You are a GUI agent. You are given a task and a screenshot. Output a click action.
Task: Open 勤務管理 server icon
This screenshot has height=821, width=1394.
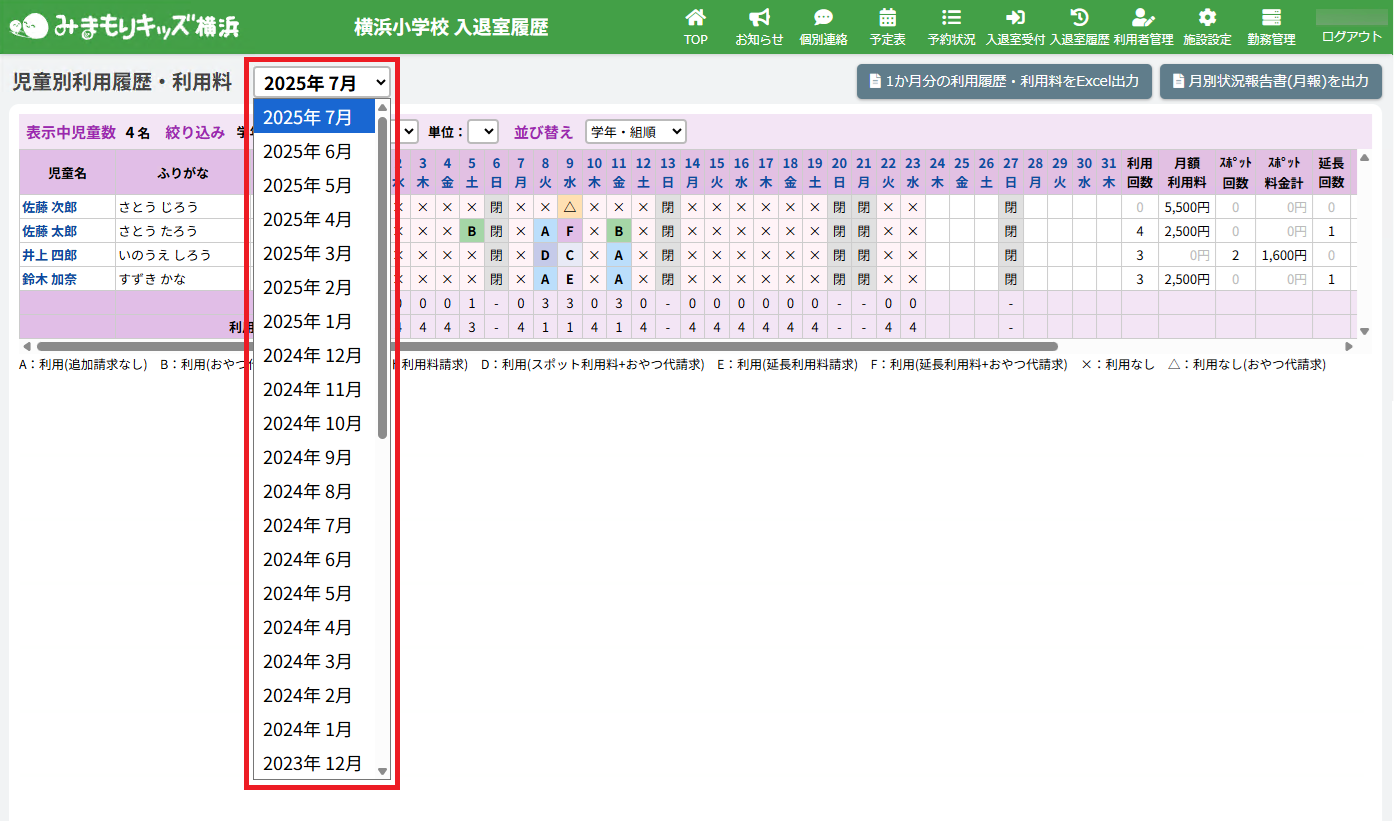coord(1271,27)
